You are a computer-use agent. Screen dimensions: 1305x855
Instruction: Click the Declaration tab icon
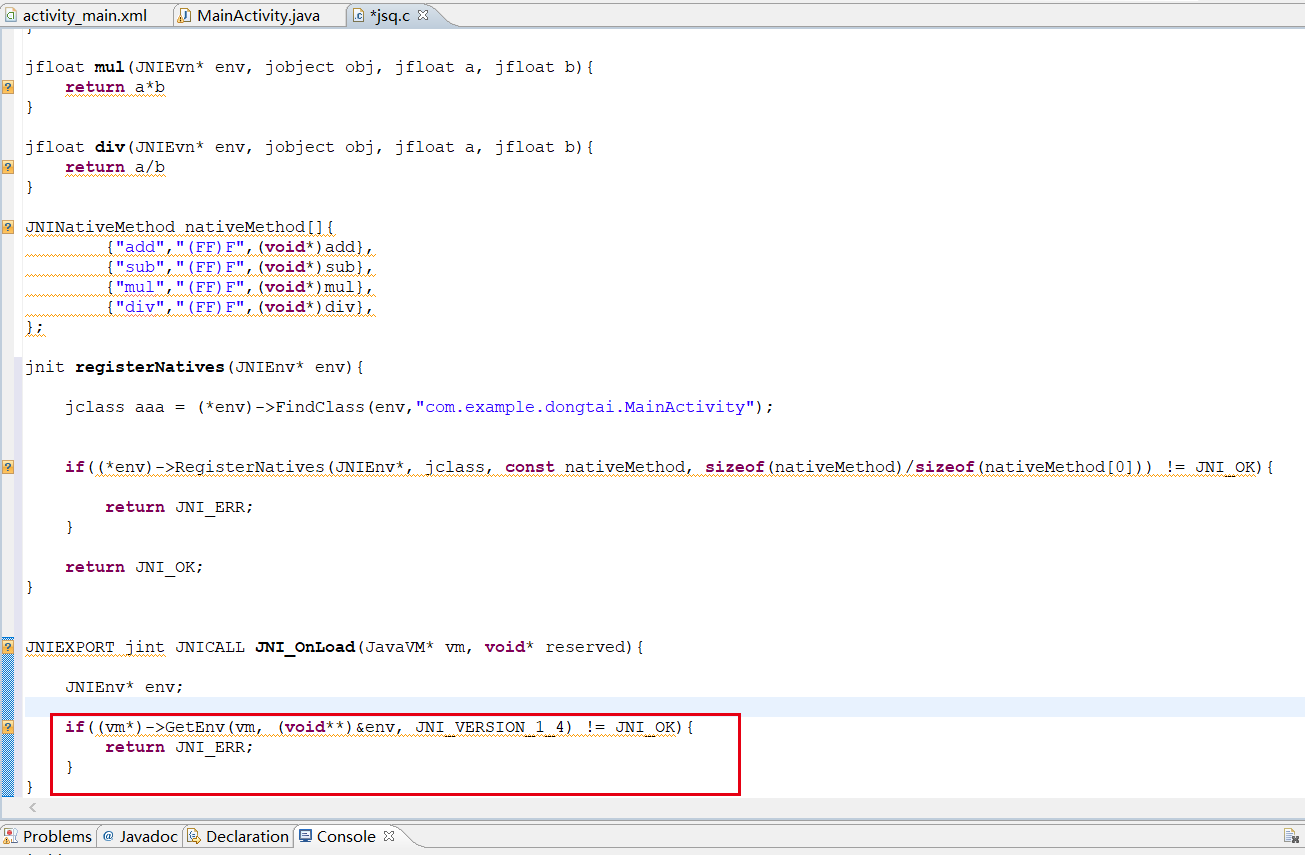[x=195, y=836]
